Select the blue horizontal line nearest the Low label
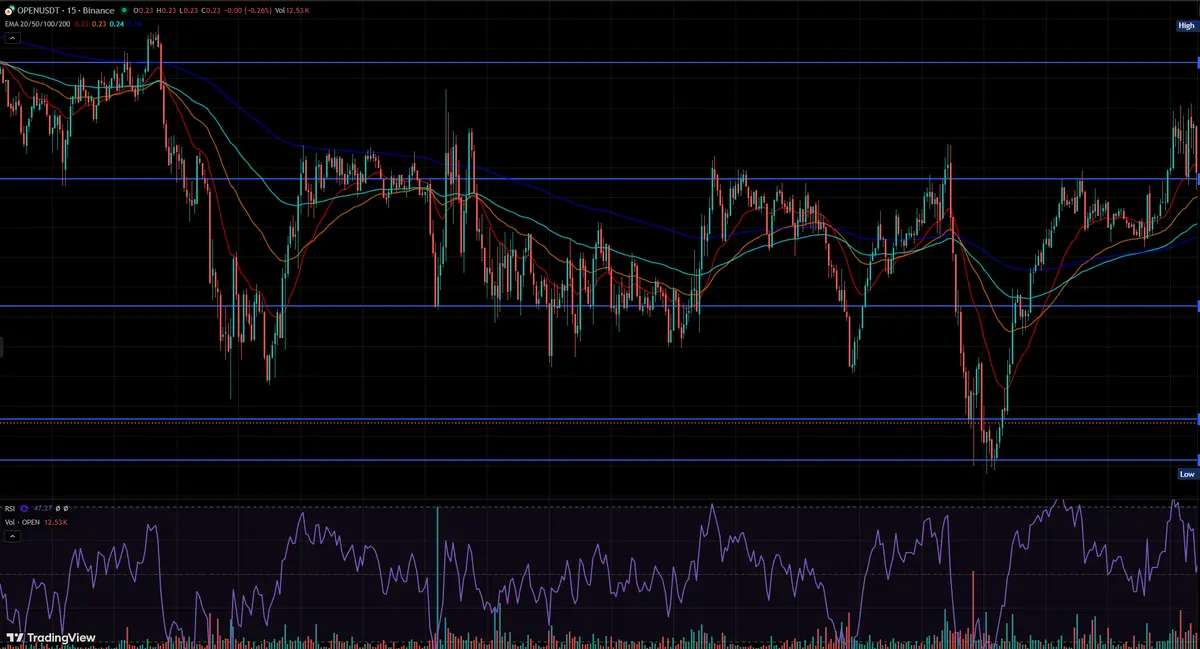This screenshot has width=1200, height=649. tap(600, 460)
